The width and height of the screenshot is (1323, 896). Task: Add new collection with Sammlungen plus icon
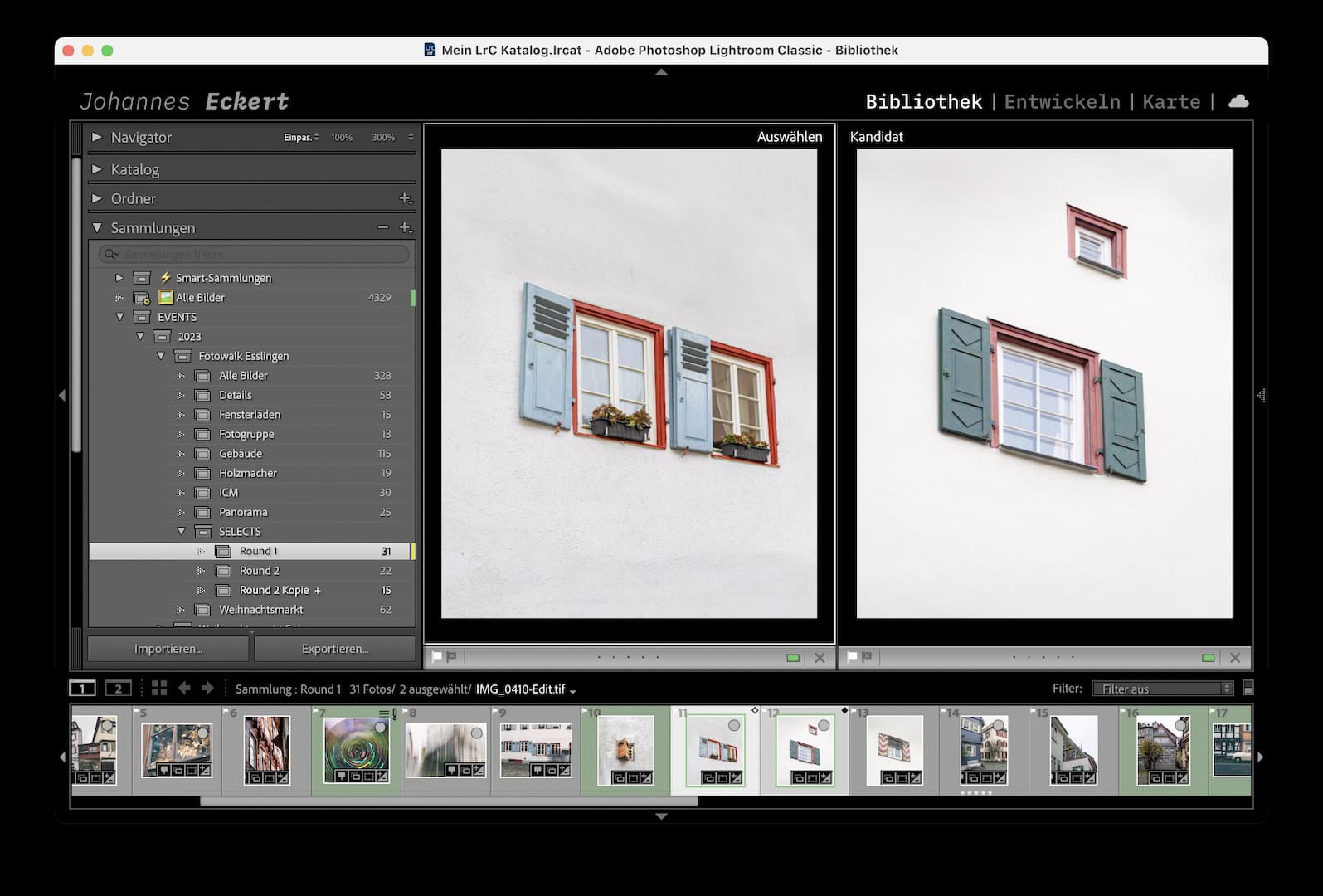tap(405, 227)
